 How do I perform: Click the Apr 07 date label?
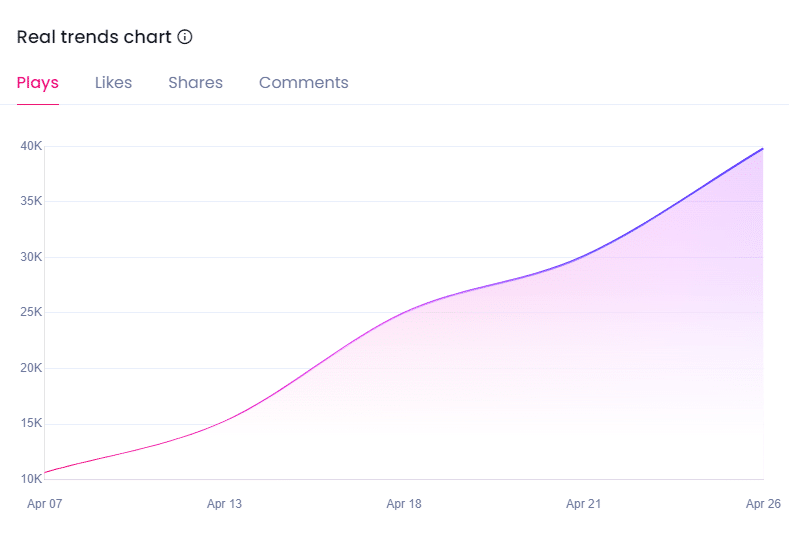coord(44,504)
